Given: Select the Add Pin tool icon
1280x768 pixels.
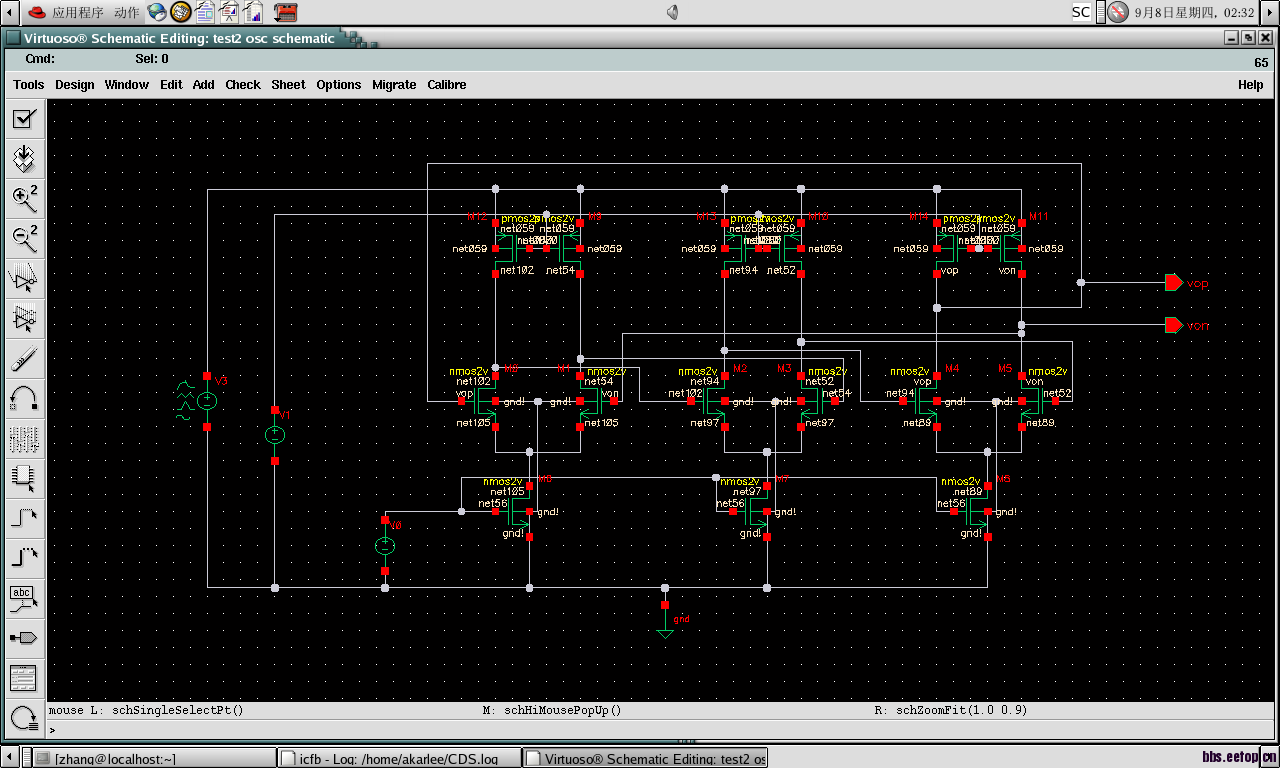Looking at the screenshot, I should point(24,637).
